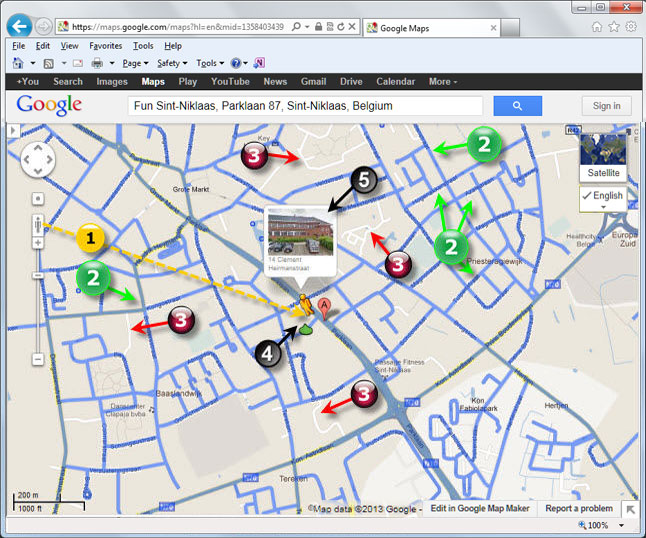Open the Help menu
Image resolution: width=646 pixels, height=538 pixels.
point(173,46)
